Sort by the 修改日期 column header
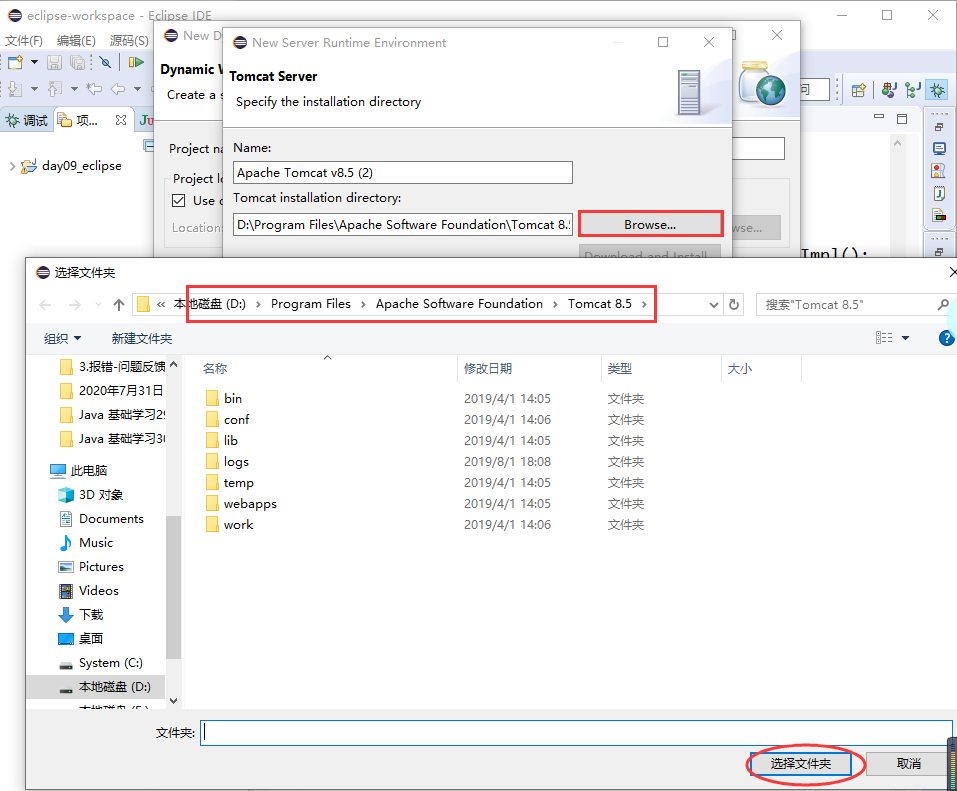This screenshot has width=957, height=791. pos(488,369)
